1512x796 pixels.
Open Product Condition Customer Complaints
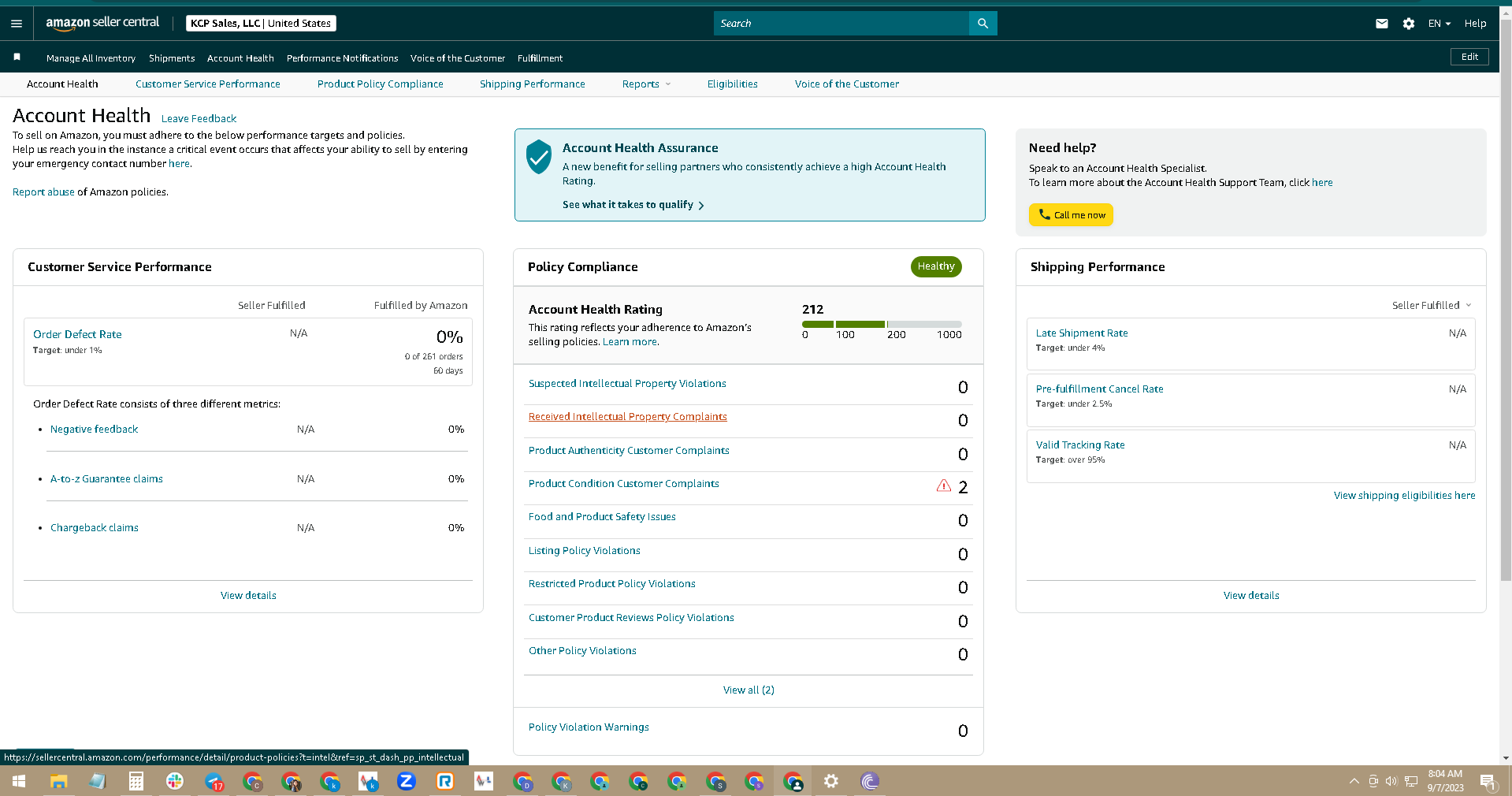point(624,484)
